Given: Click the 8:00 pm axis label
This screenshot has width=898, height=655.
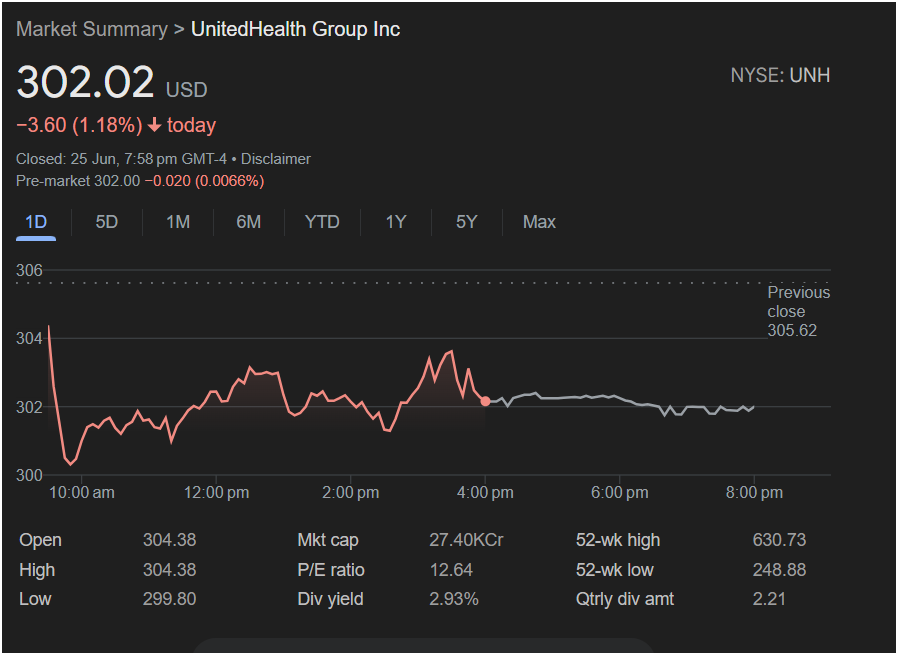Looking at the screenshot, I should 754,492.
